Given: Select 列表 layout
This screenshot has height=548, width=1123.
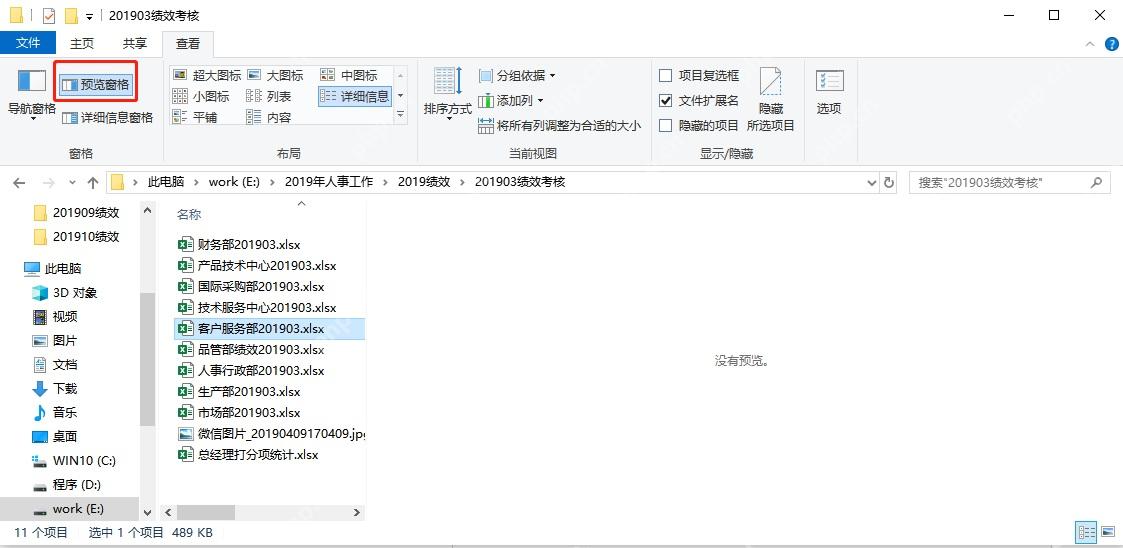Looking at the screenshot, I should [x=269, y=96].
